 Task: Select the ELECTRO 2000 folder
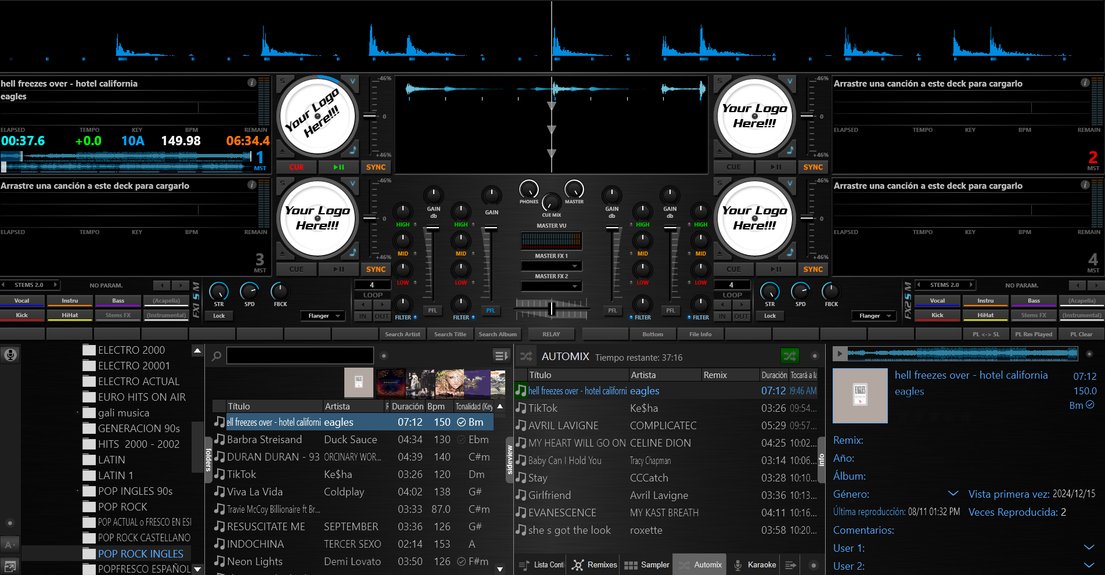pos(131,350)
